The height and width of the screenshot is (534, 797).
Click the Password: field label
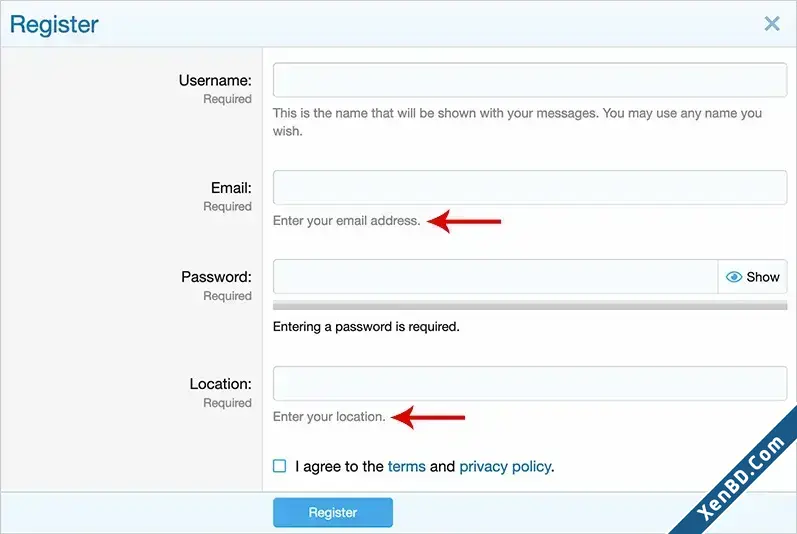216,277
